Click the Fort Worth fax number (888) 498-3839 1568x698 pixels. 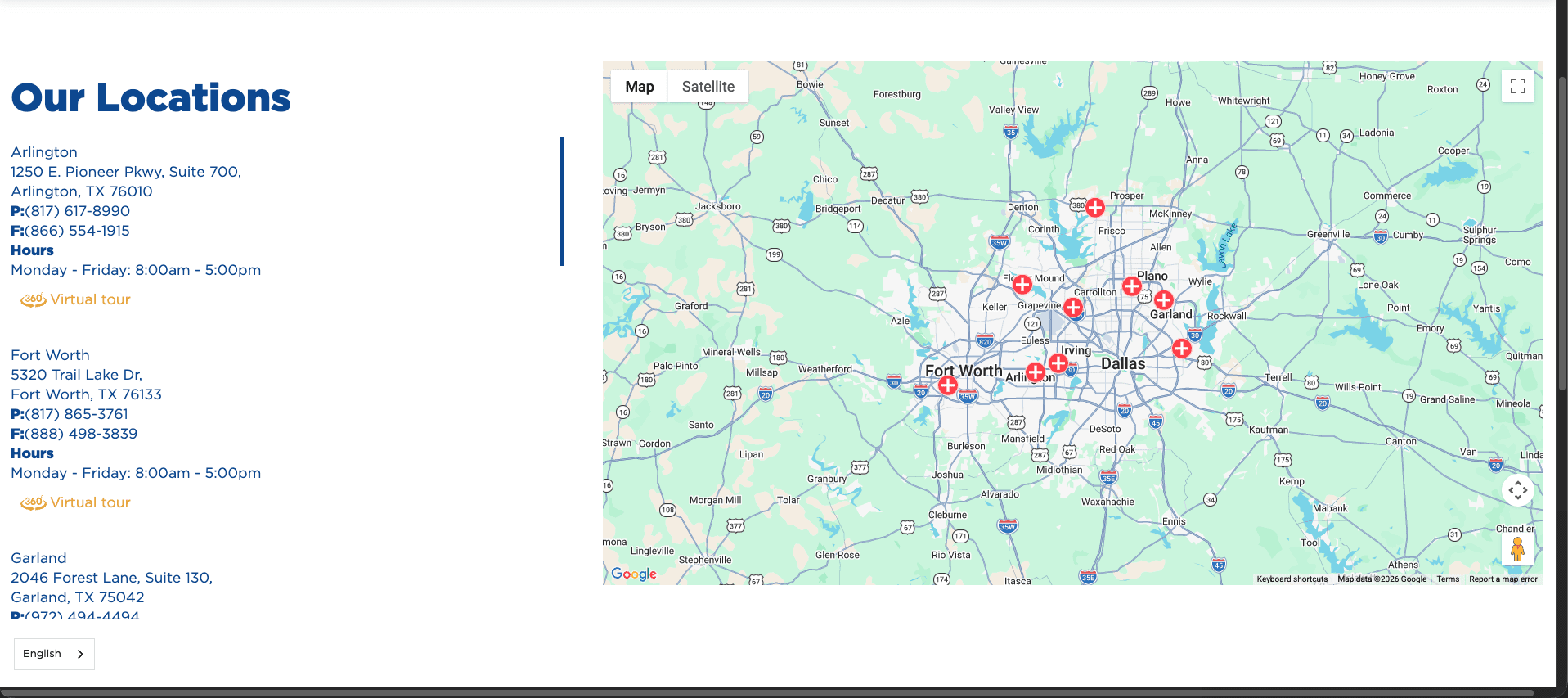point(81,434)
